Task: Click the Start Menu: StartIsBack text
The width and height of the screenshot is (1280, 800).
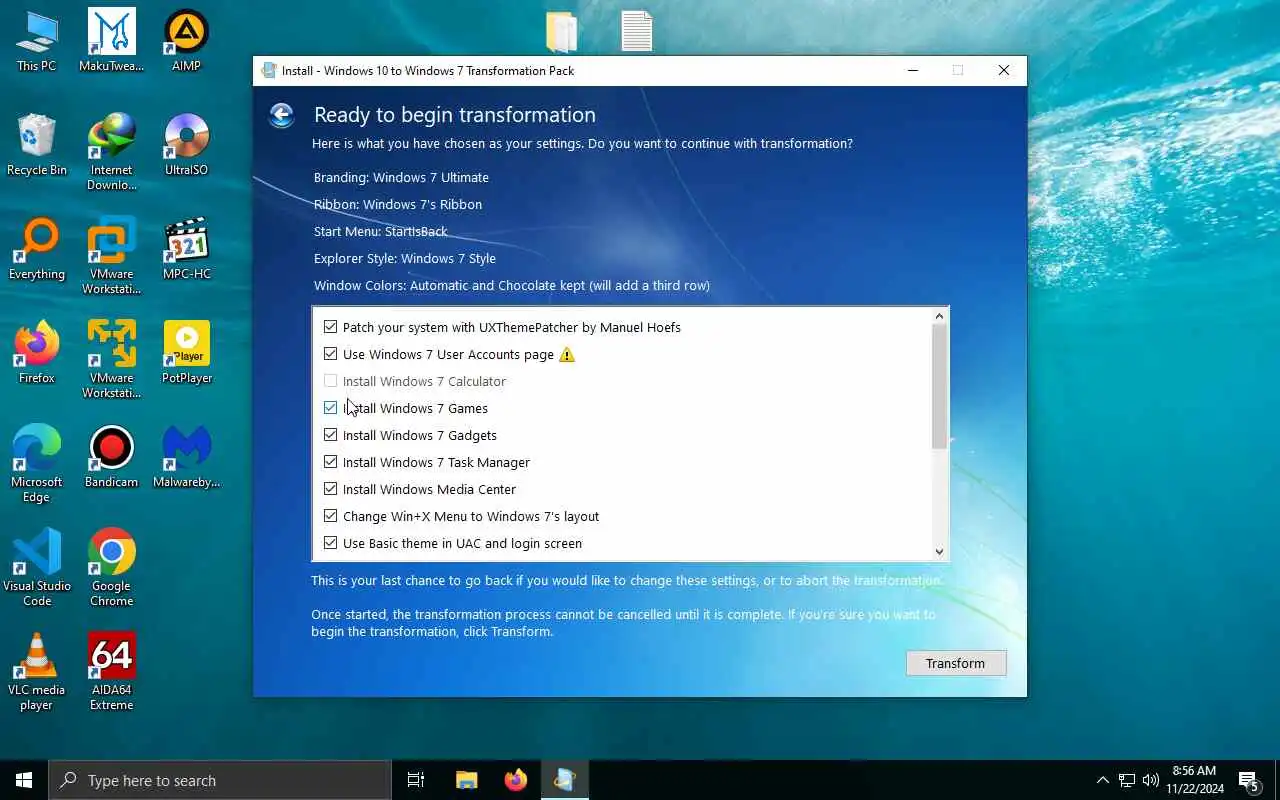Action: click(381, 231)
